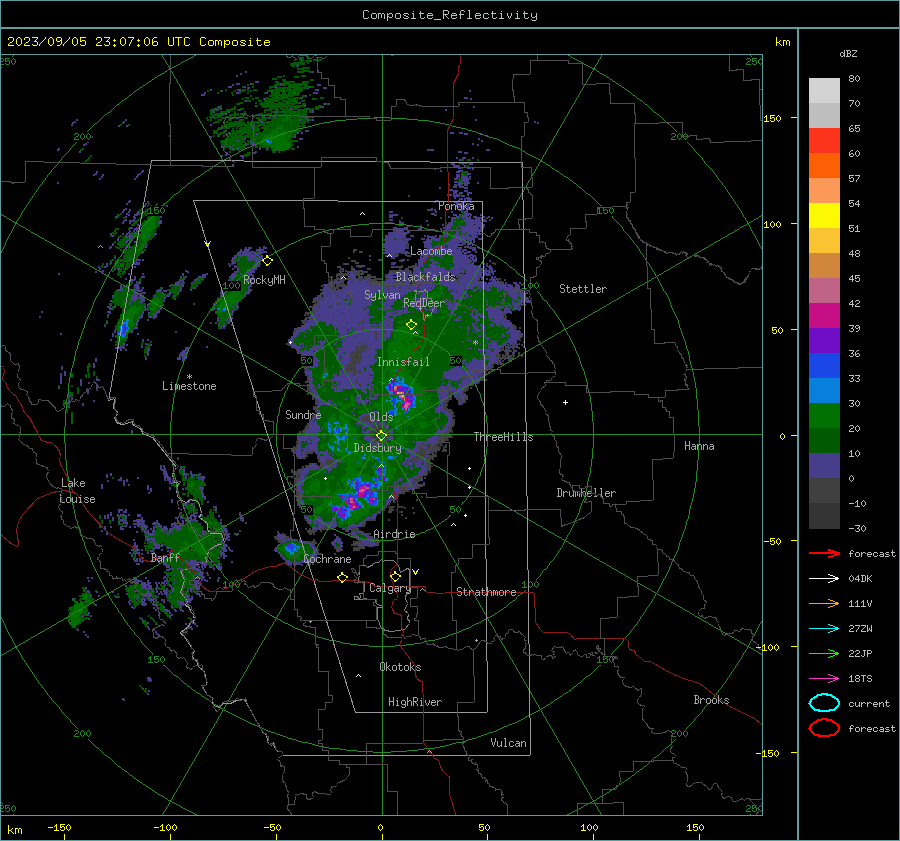Screen dimensions: 900x841
Task: Click the Drumheller city label
Action: pyautogui.click(x=586, y=493)
